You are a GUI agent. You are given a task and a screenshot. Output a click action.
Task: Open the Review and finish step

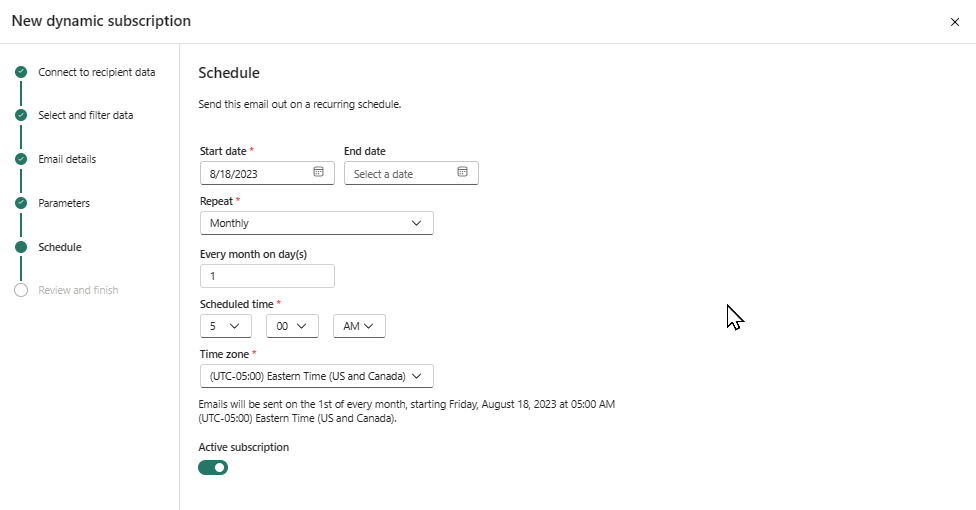(78, 290)
